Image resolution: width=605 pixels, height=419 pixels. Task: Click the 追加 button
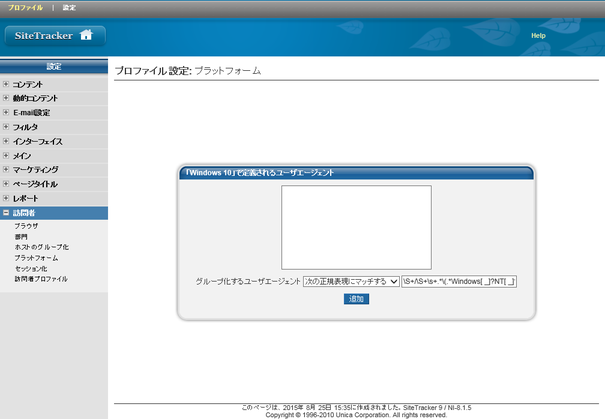[x=356, y=299]
